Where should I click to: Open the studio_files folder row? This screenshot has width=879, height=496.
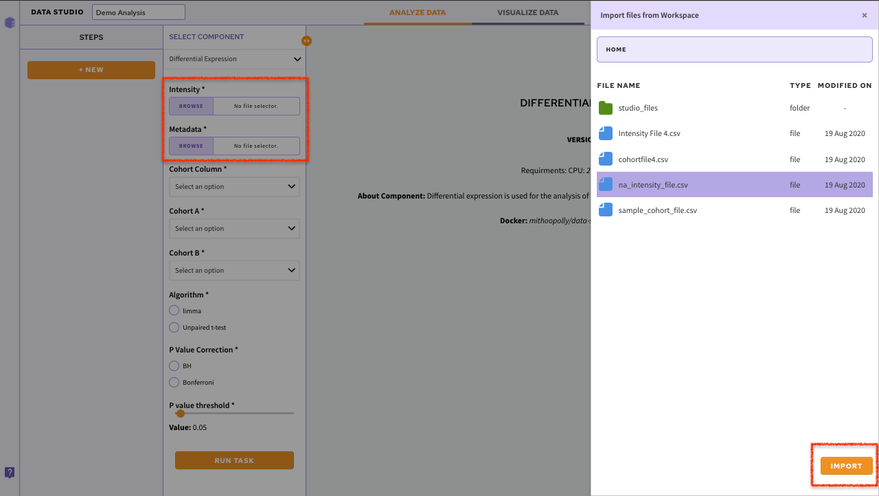coord(734,108)
